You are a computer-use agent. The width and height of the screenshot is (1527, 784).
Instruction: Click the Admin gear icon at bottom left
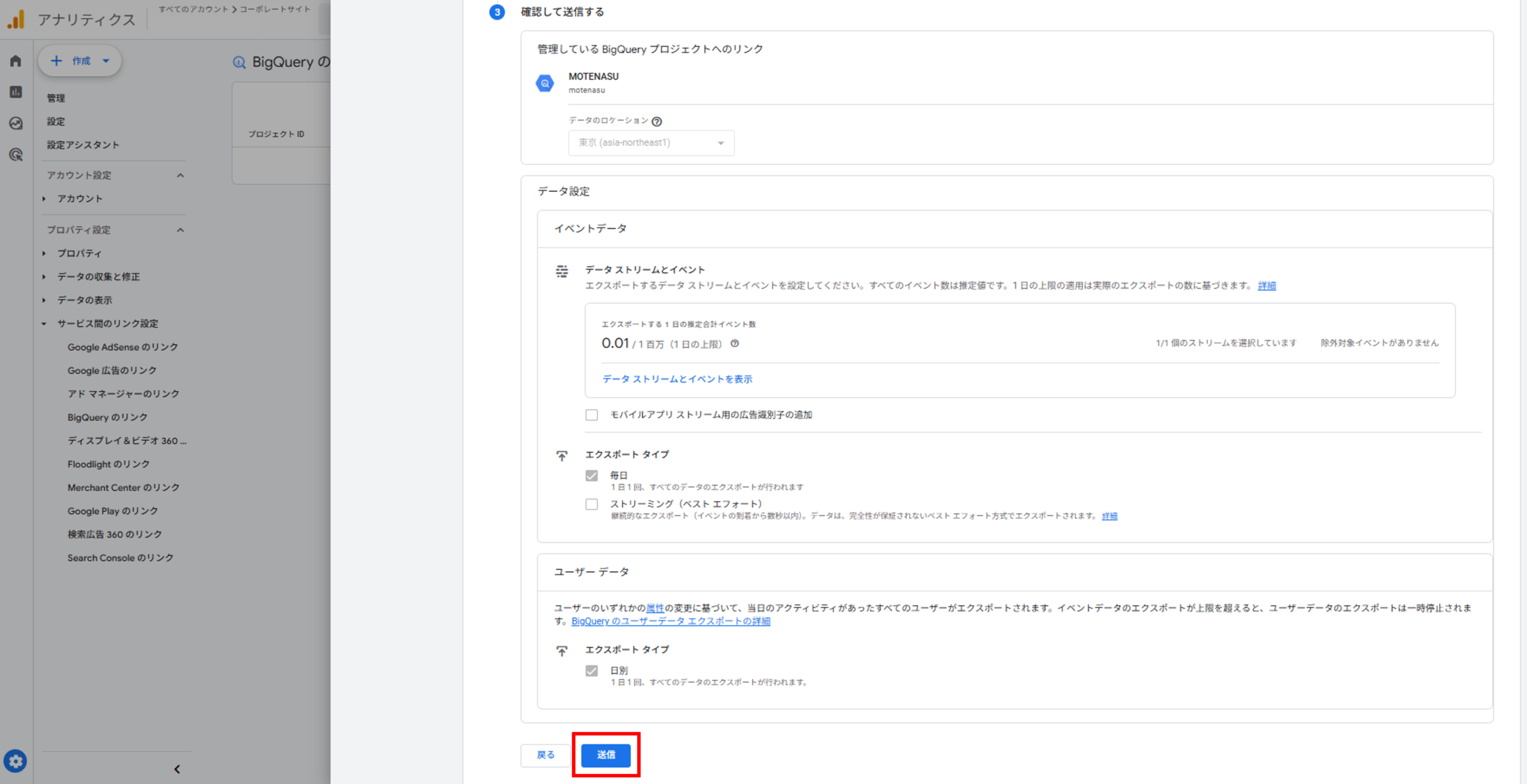click(16, 761)
